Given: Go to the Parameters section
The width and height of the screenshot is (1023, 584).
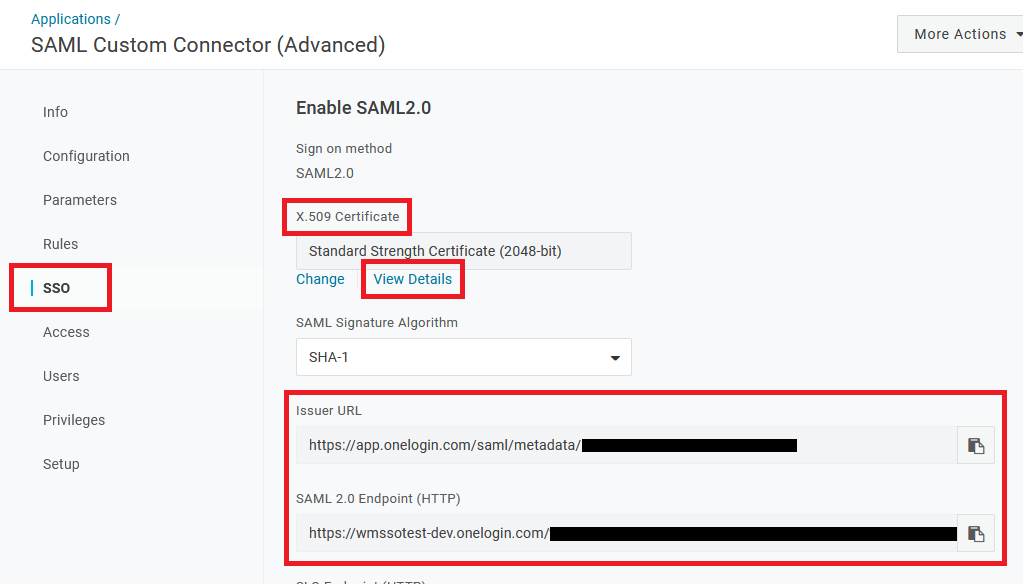Looking at the screenshot, I should point(80,200).
